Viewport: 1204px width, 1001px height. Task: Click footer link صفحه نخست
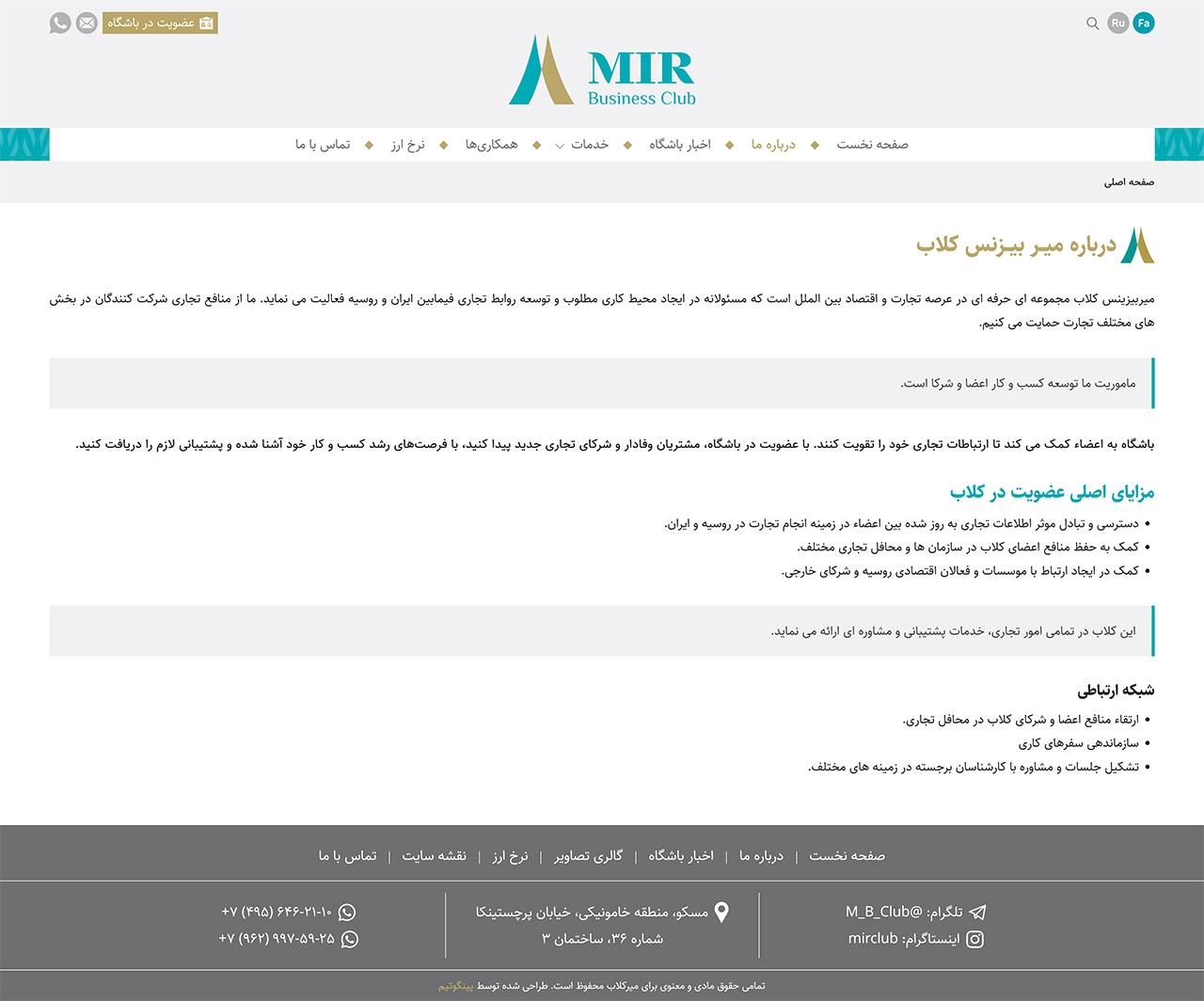pos(847,856)
